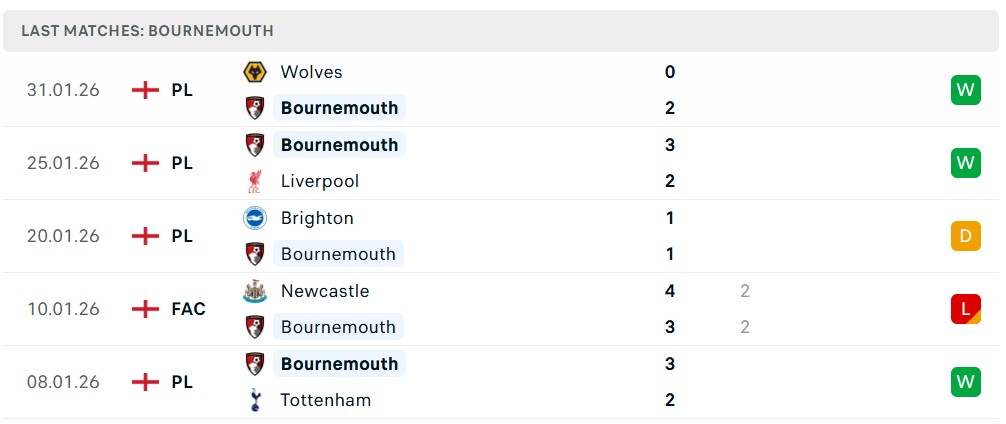Open the Newcastle team link
This screenshot has height=424, width=1006.
pos(325,291)
